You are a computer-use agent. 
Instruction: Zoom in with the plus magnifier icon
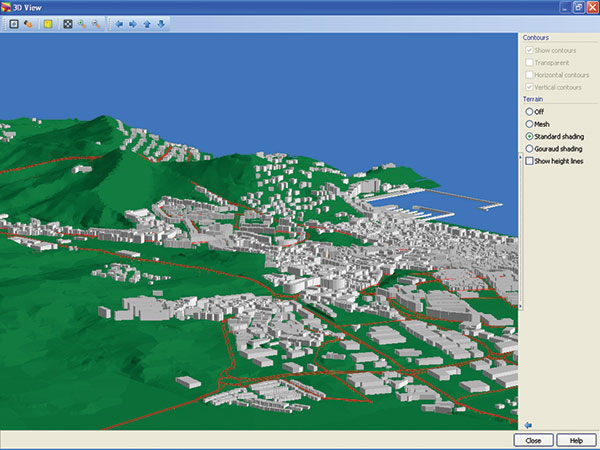click(82, 24)
